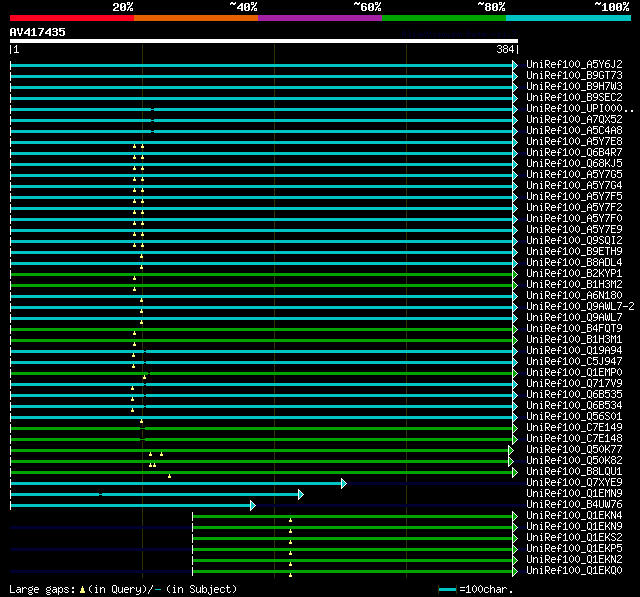Screen dimensions: 640x597
Task: Click the white query sequence bar
Action: pos(263,41)
